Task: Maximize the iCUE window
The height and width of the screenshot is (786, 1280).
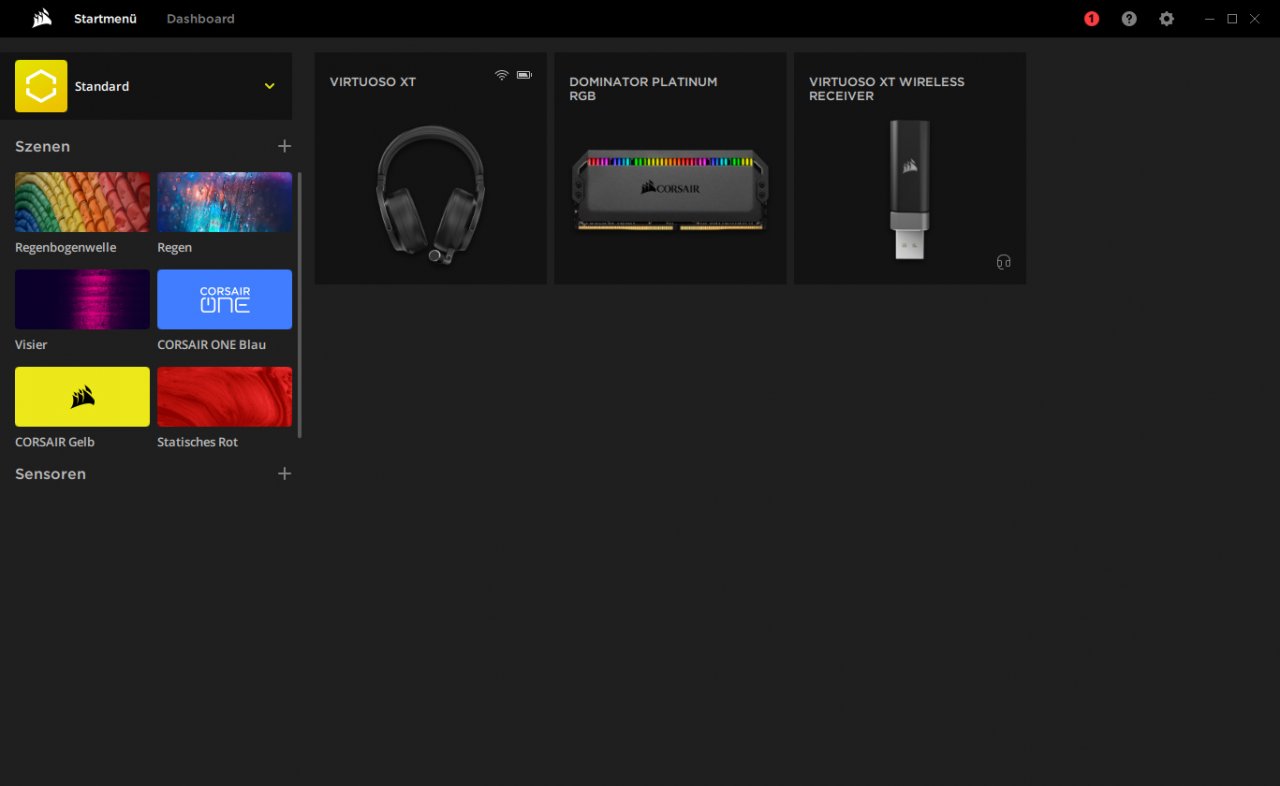Action: pyautogui.click(x=1232, y=18)
